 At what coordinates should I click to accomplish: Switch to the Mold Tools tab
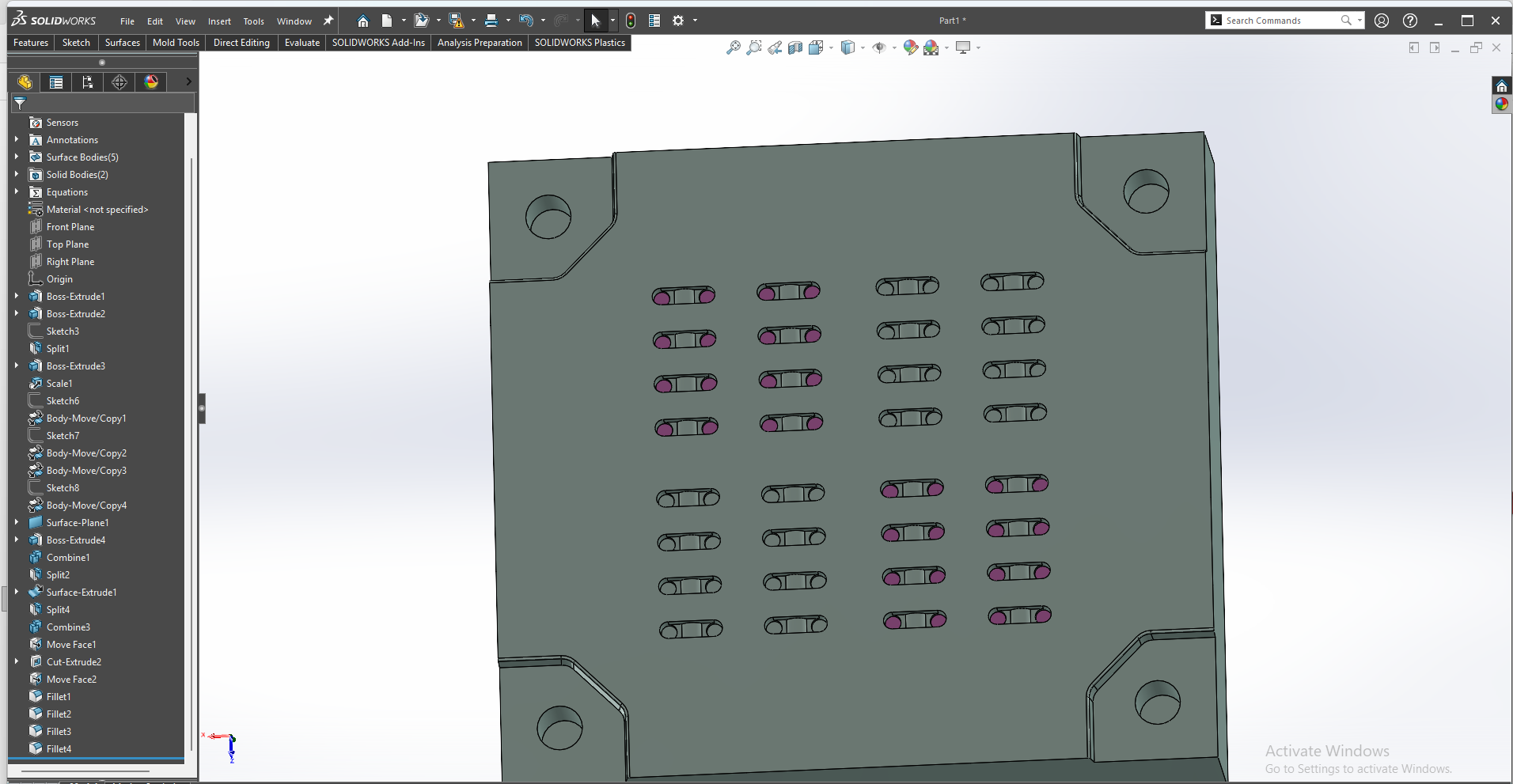click(176, 43)
